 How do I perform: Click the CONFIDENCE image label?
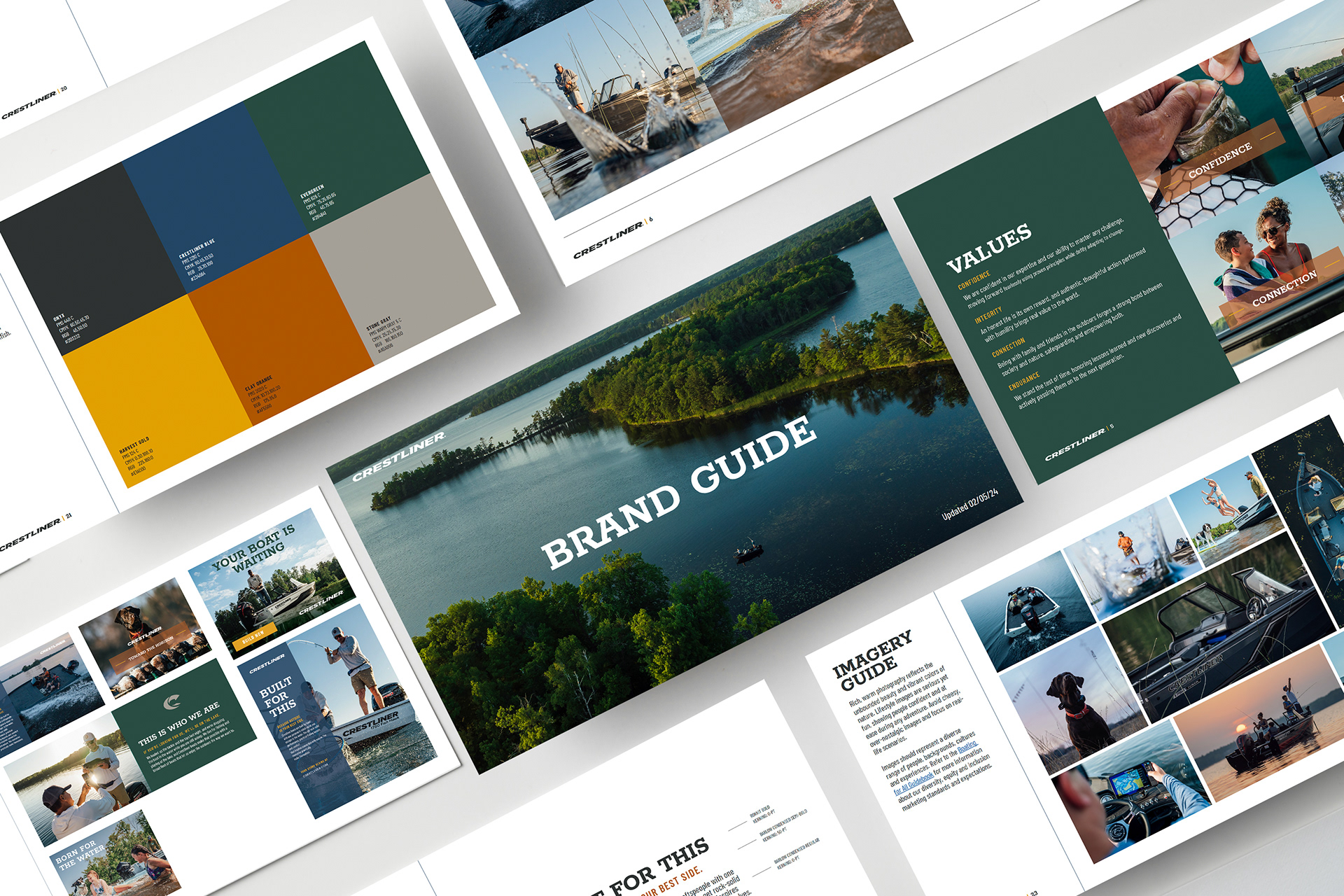[x=1219, y=161]
